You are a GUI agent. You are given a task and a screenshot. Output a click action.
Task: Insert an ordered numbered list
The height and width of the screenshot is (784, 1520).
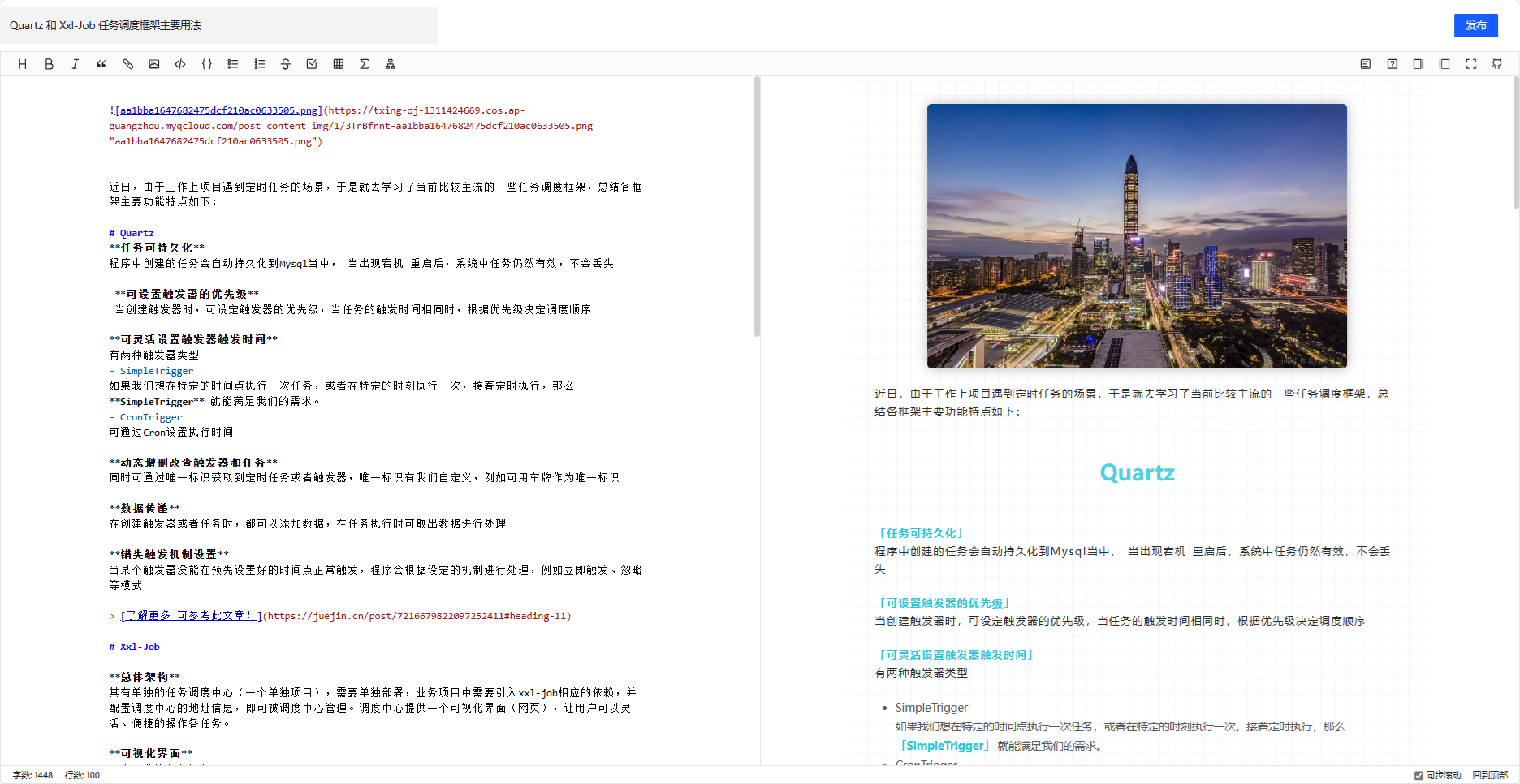[x=259, y=64]
